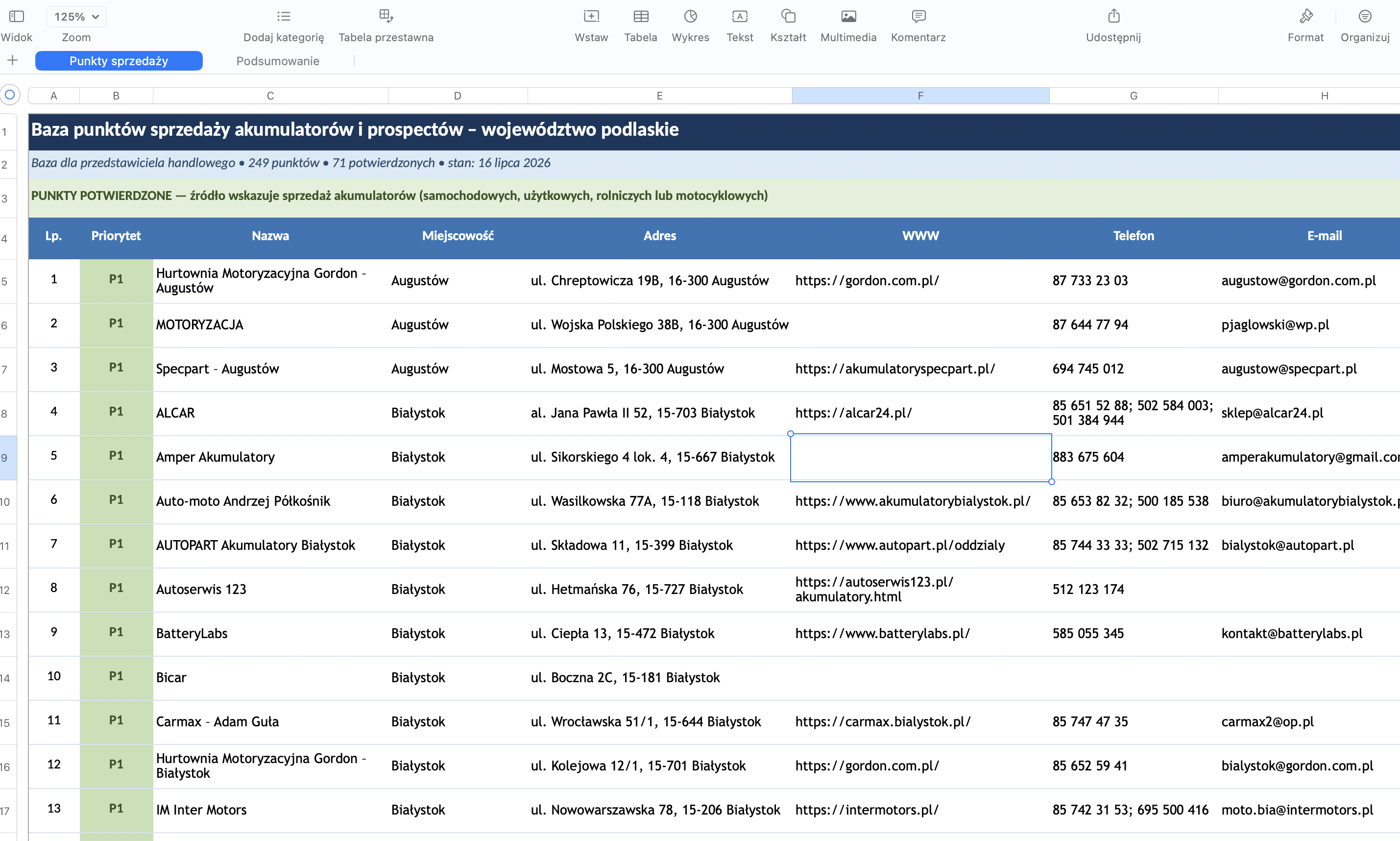Click email 'pjaglowski@wp.pl'
1400x841 pixels.
(1275, 325)
